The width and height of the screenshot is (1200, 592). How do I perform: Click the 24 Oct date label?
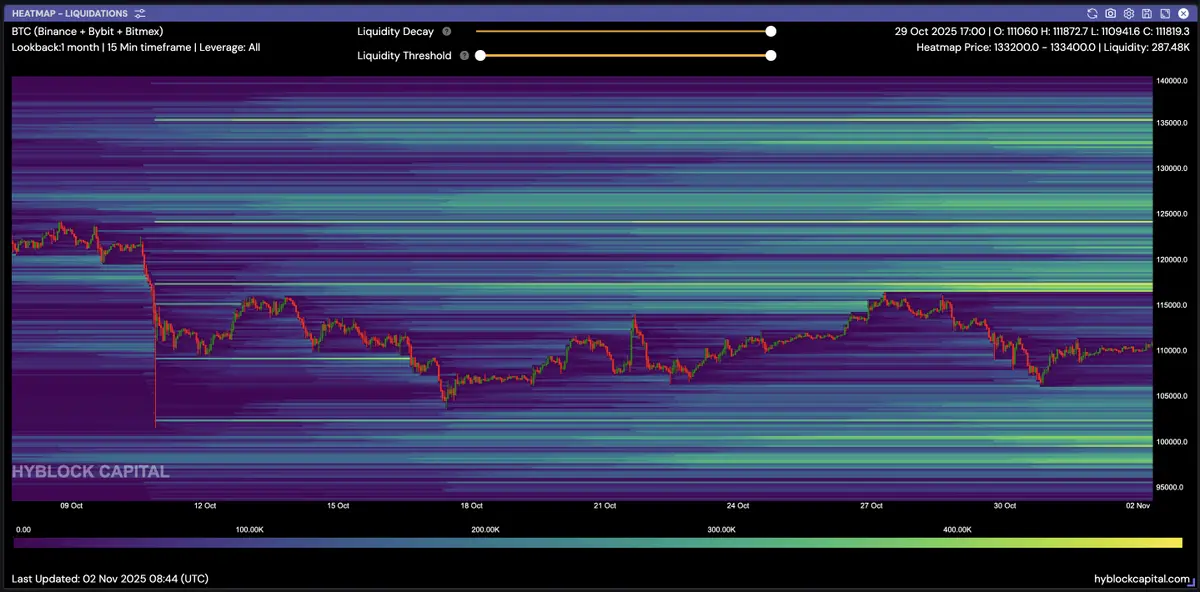[737, 506]
